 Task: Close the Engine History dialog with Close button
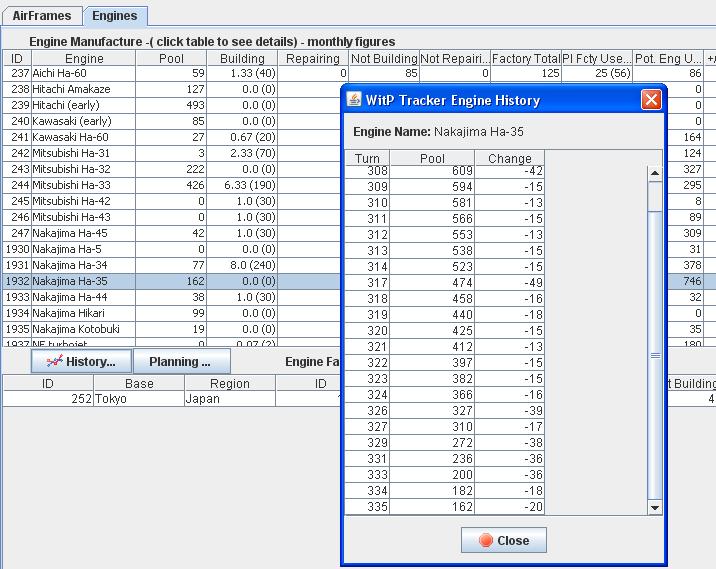point(504,540)
